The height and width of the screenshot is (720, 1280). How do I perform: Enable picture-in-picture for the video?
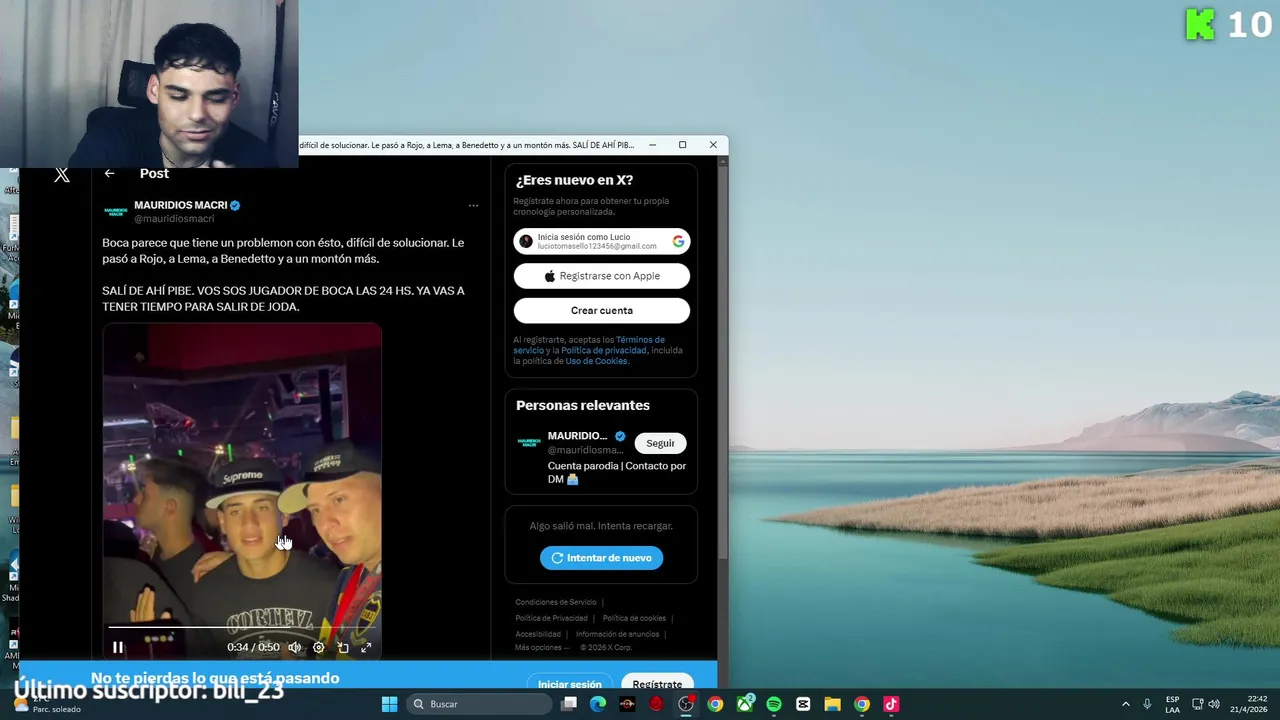point(343,647)
